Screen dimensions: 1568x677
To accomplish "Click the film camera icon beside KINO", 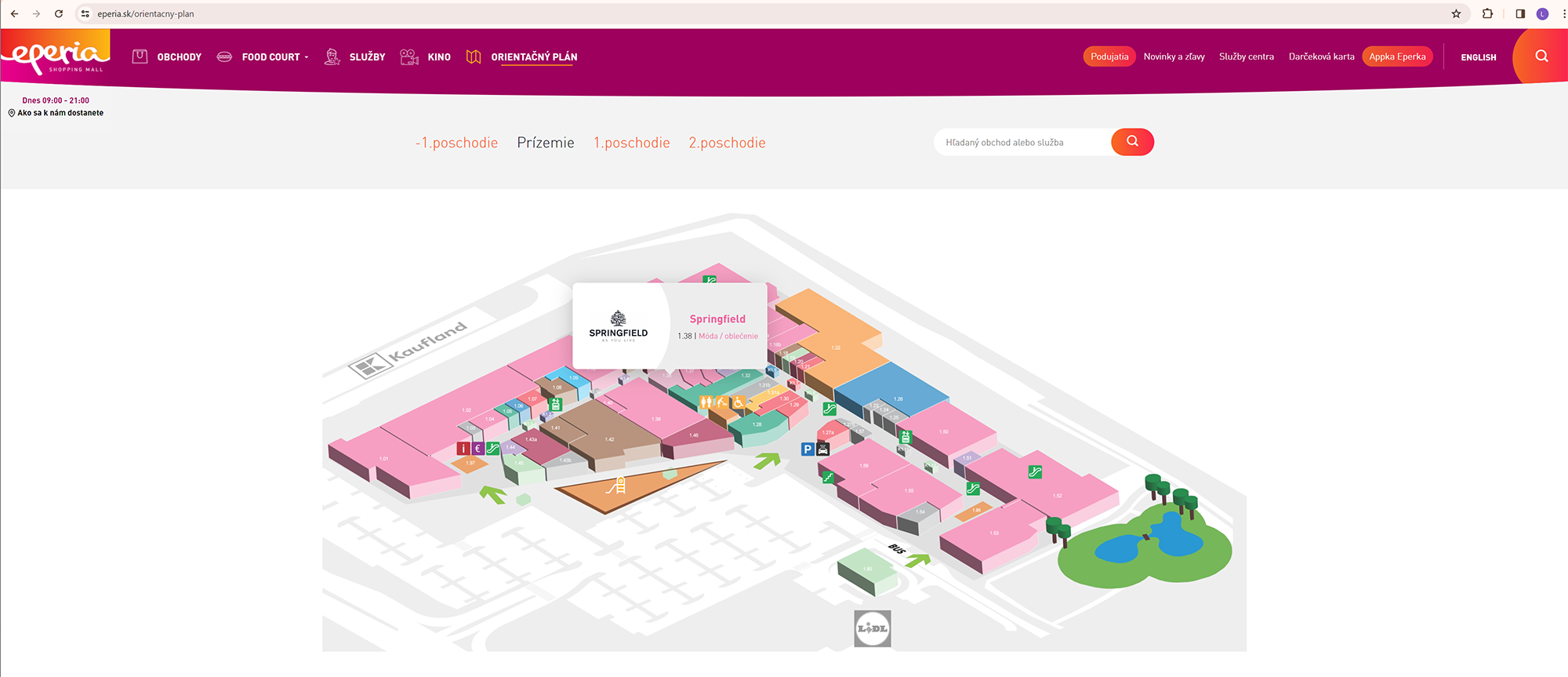I will tap(409, 56).
